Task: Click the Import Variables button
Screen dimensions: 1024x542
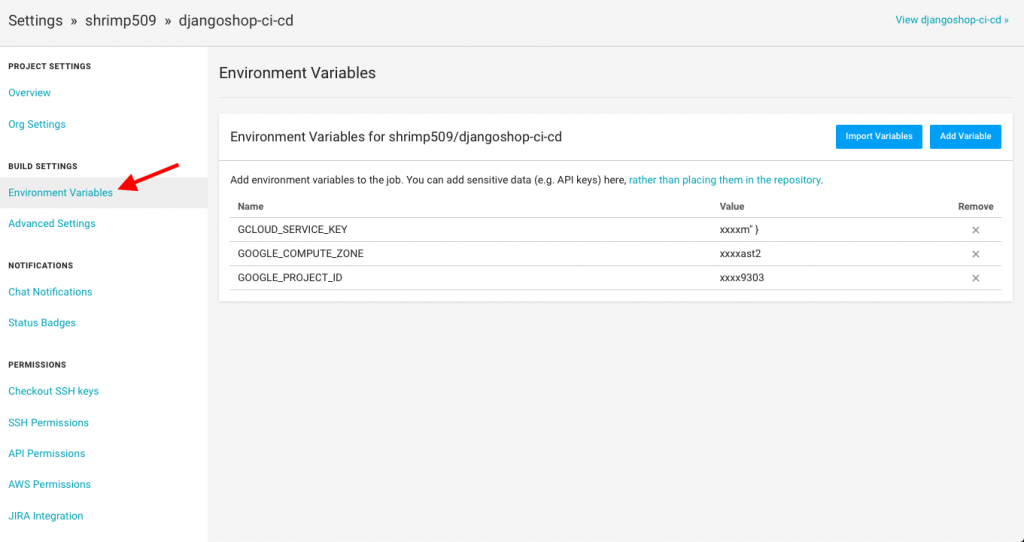Action: (x=879, y=136)
